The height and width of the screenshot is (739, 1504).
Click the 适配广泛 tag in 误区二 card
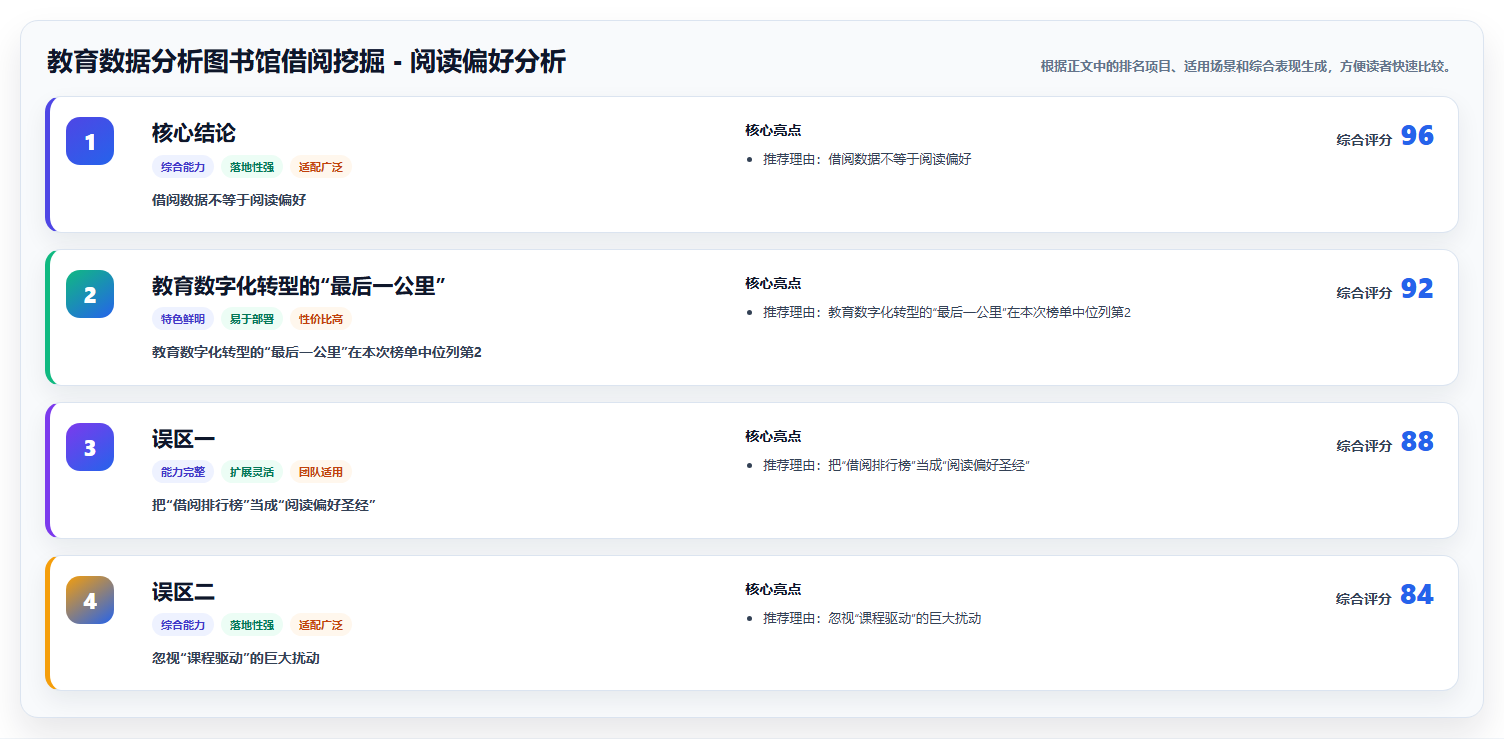[x=321, y=626]
